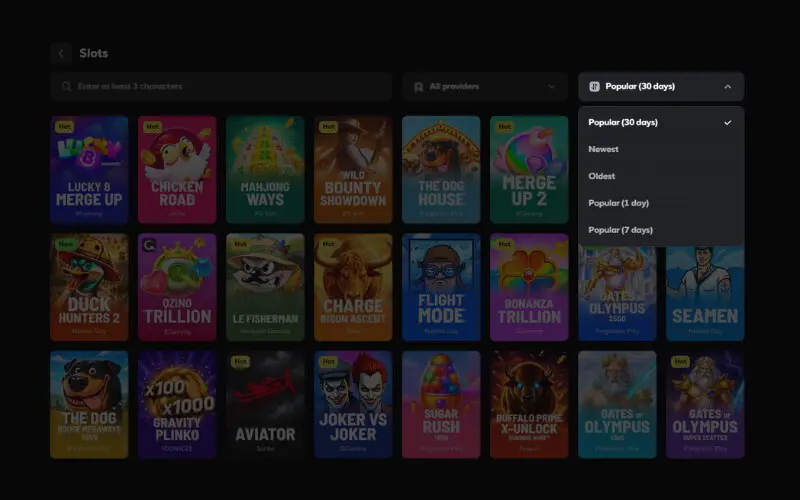Click the Hot badge on Chicken Road
The height and width of the screenshot is (500, 800).
[153, 127]
